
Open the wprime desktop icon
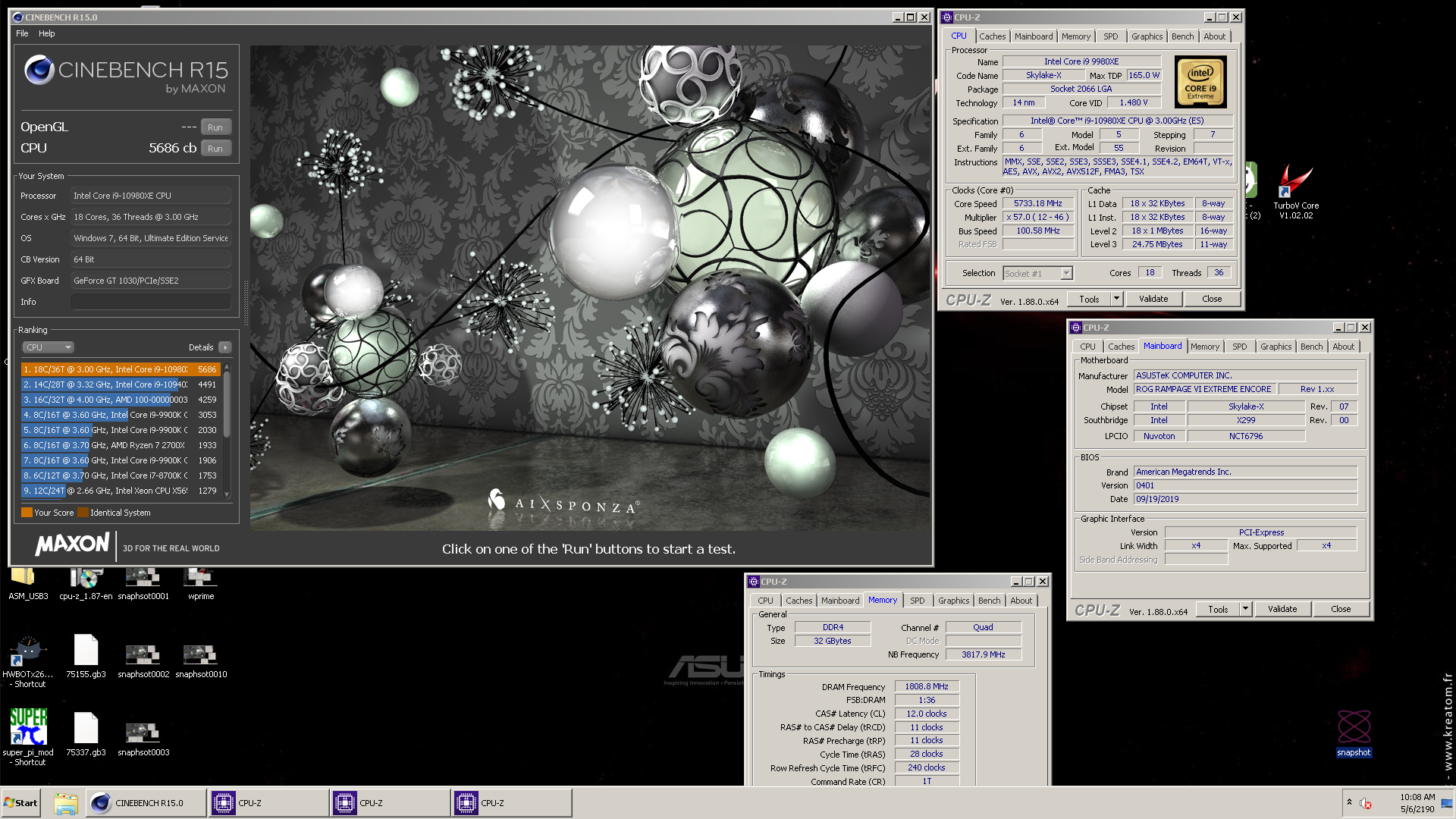(201, 584)
